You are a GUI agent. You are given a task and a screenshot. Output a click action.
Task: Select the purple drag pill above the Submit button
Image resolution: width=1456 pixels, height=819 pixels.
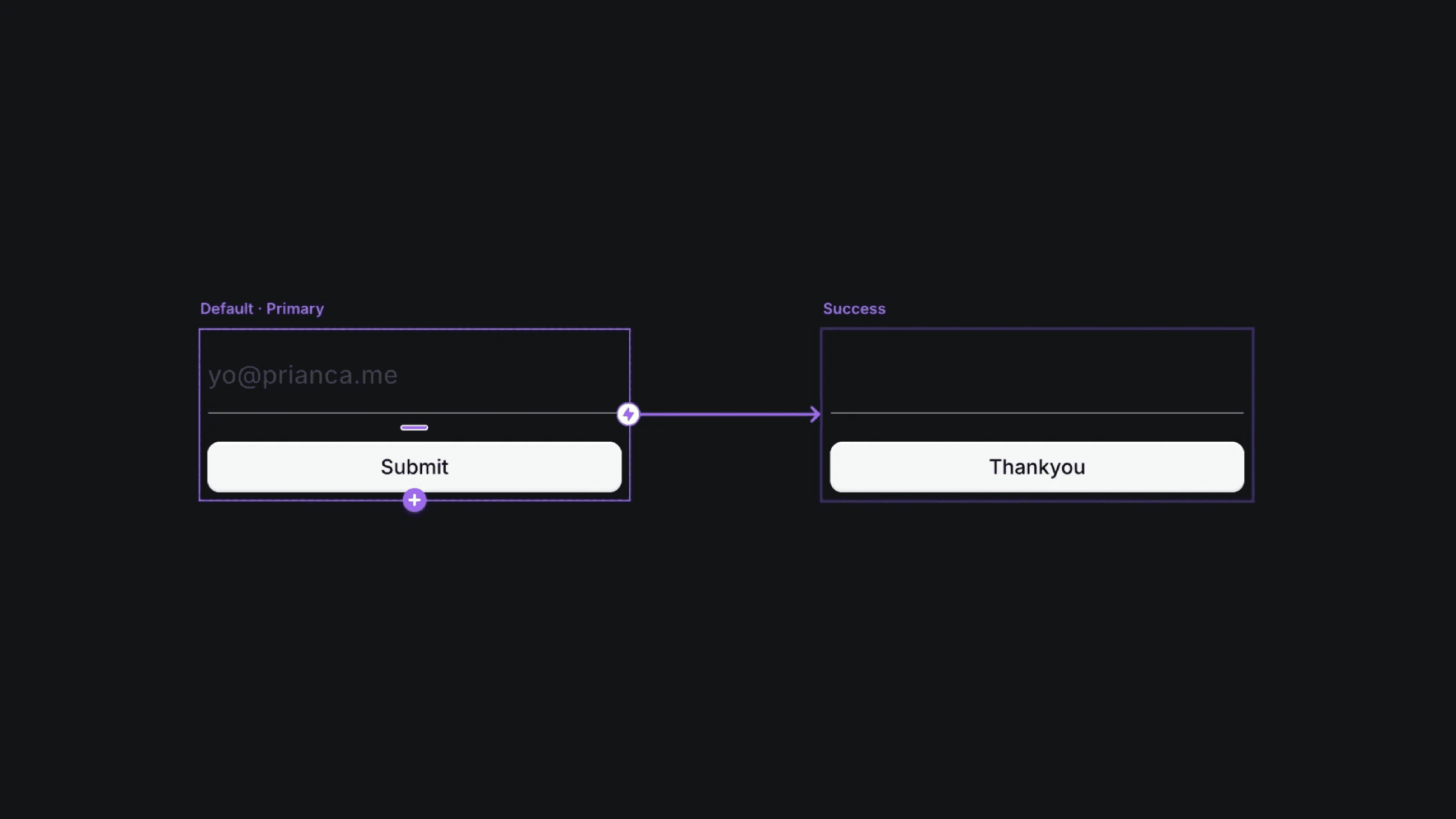coord(414,428)
